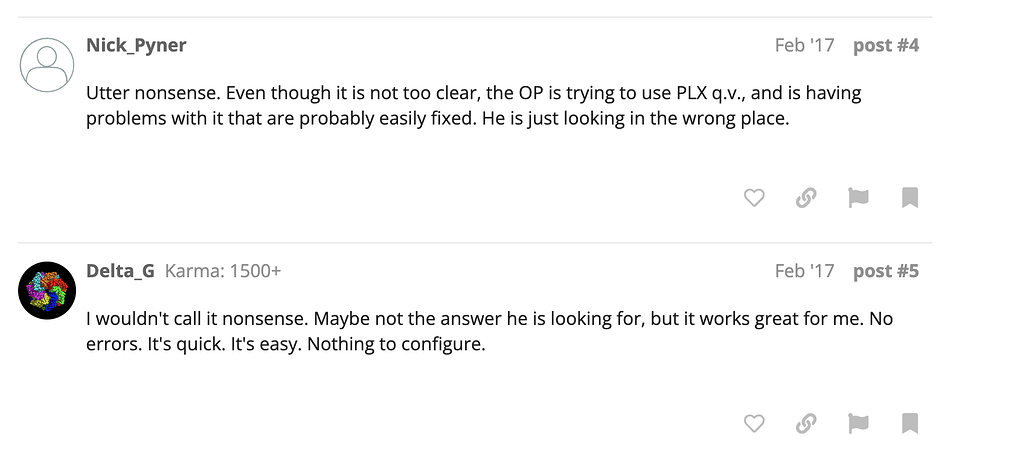
Task: Like Delta_G's post #5
Action: point(754,424)
